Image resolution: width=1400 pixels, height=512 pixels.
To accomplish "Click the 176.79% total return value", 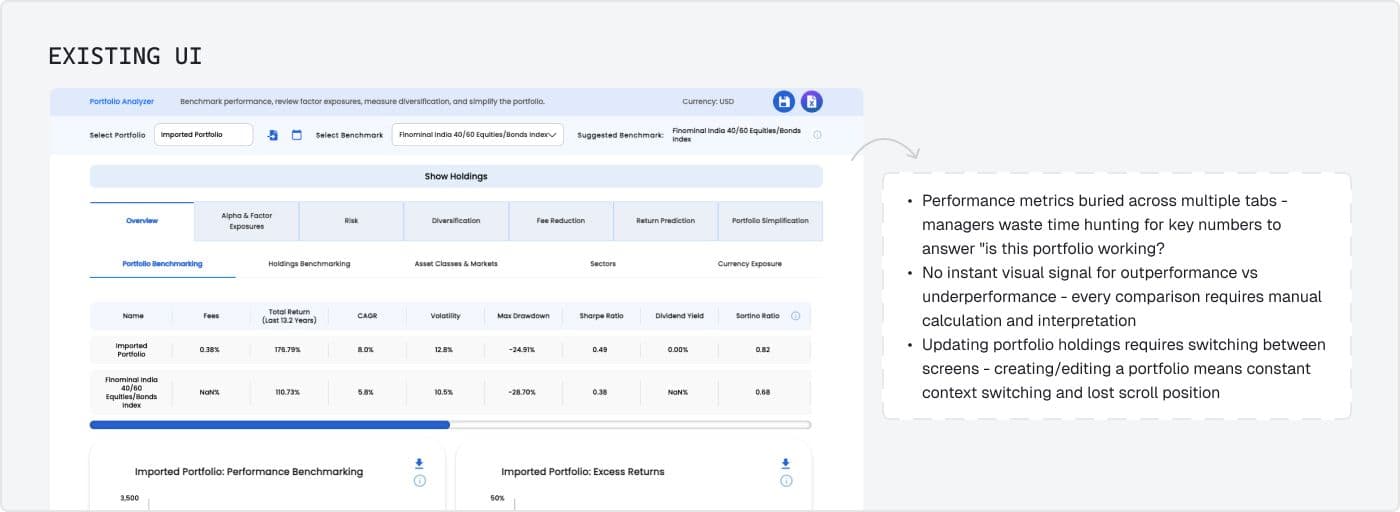I will coord(289,350).
